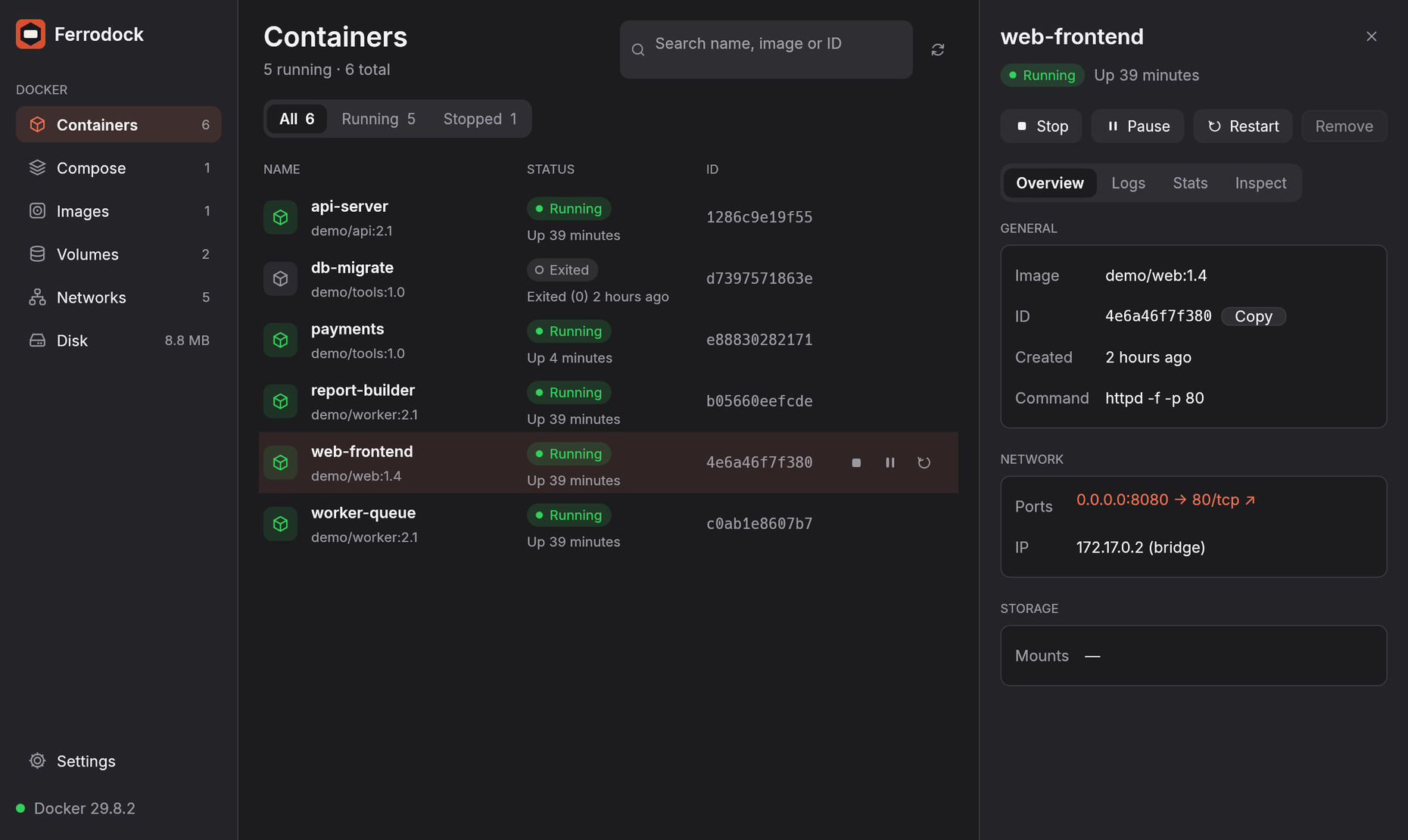Click the Docker 29.8.2 status indicator
Image resolution: width=1408 pixels, height=840 pixels.
click(x=76, y=808)
